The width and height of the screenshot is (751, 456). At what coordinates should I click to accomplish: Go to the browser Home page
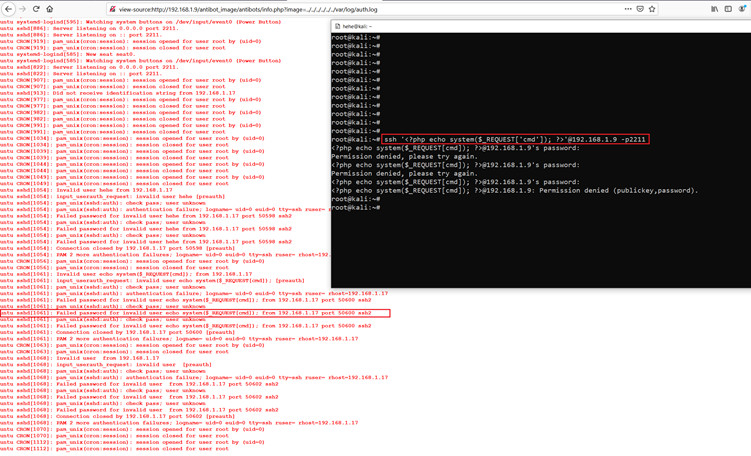coord(51,9)
